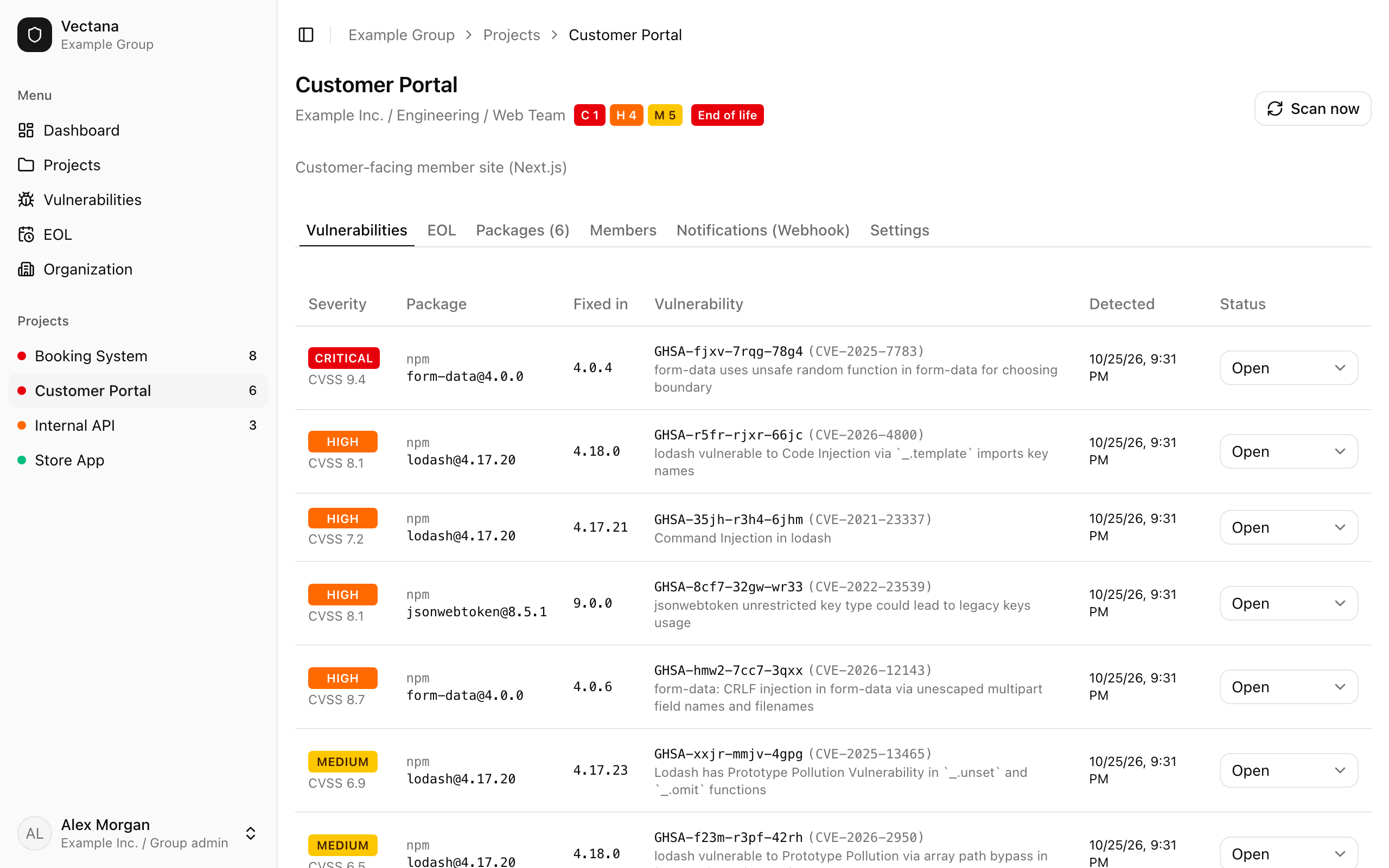Click the AL user avatar
Image resolution: width=1389 pixels, height=868 pixels.
[34, 833]
